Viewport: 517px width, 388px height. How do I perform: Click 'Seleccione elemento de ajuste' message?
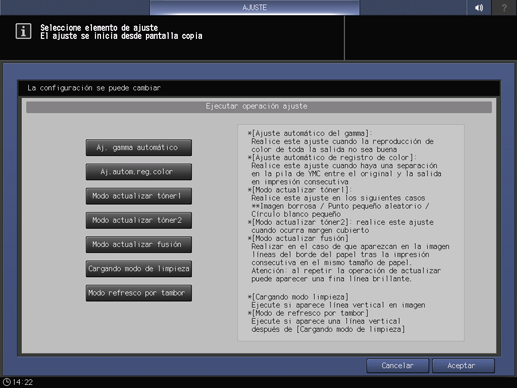point(99,28)
